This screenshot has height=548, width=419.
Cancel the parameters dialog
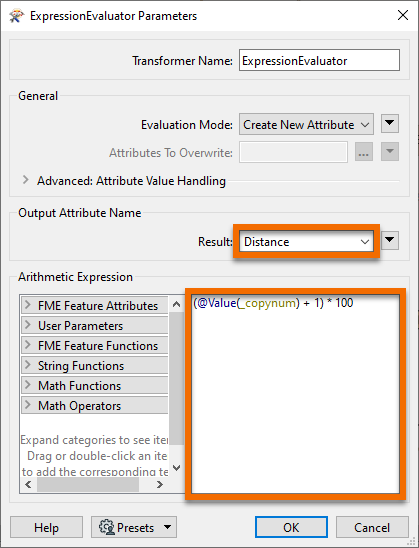[x=372, y=527]
